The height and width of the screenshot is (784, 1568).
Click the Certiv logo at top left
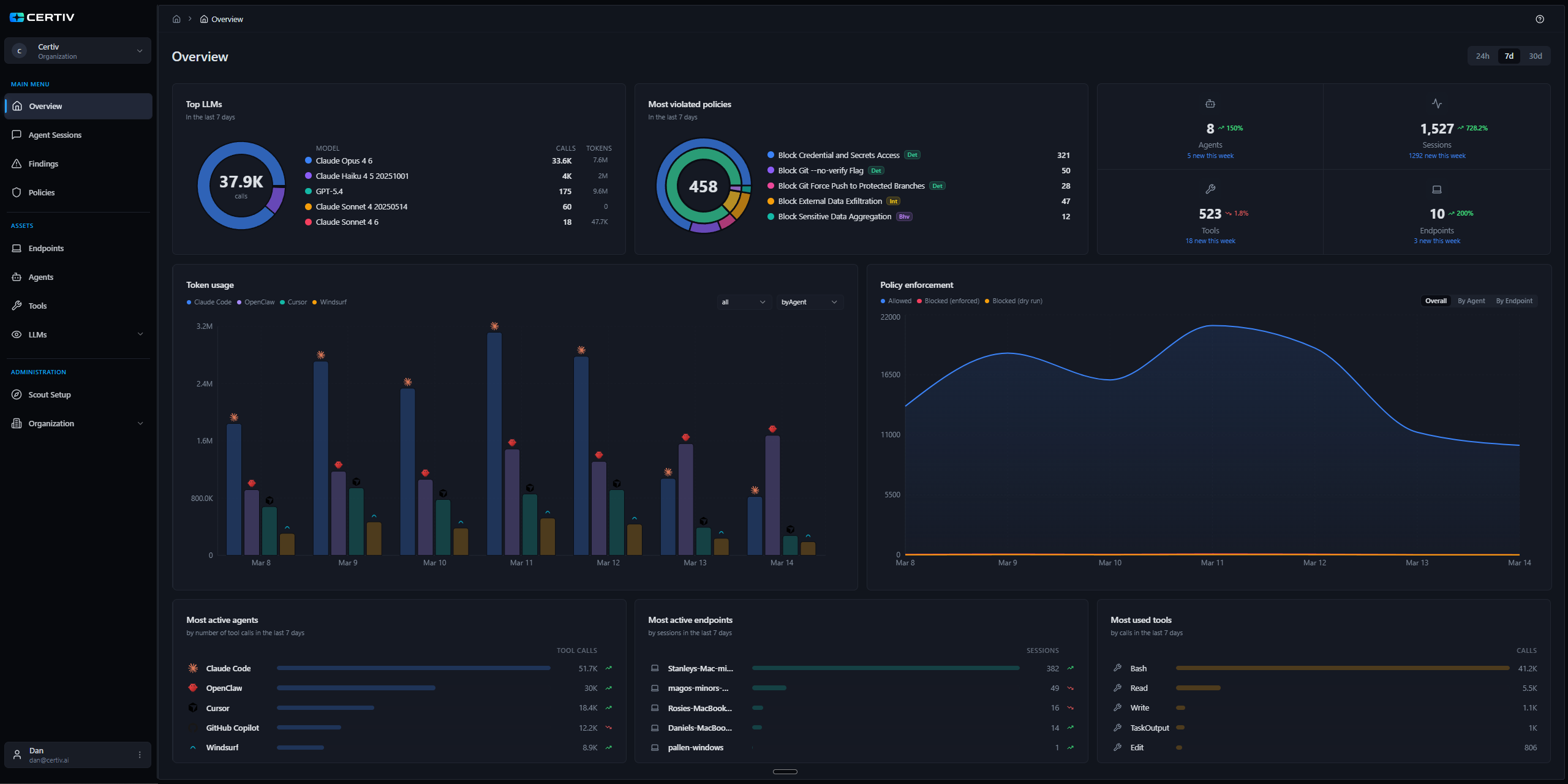pyautogui.click(x=43, y=17)
